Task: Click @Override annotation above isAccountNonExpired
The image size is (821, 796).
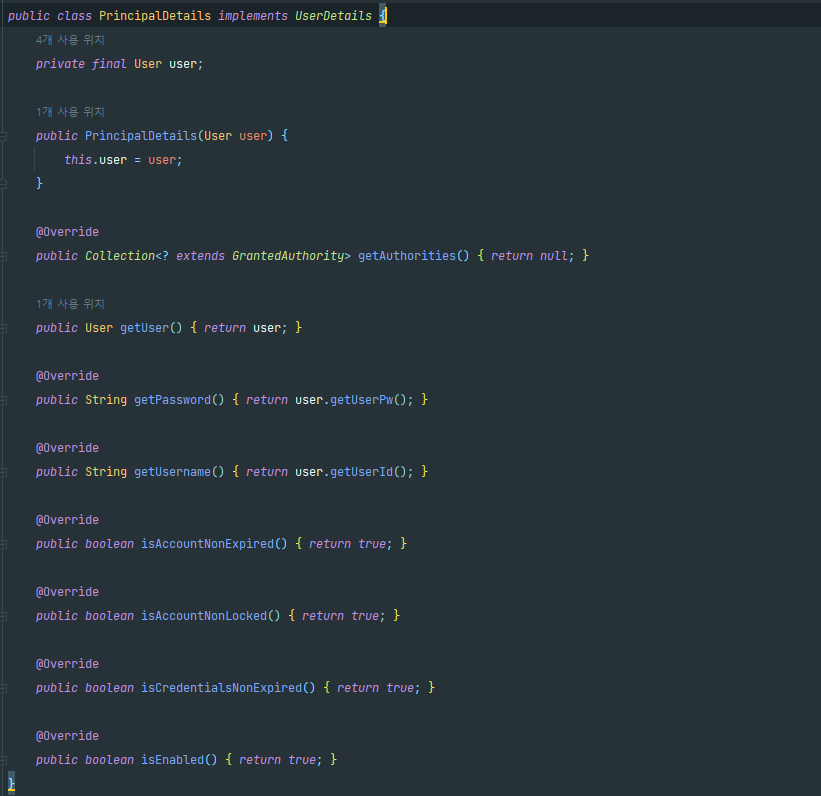Action: (x=67, y=520)
